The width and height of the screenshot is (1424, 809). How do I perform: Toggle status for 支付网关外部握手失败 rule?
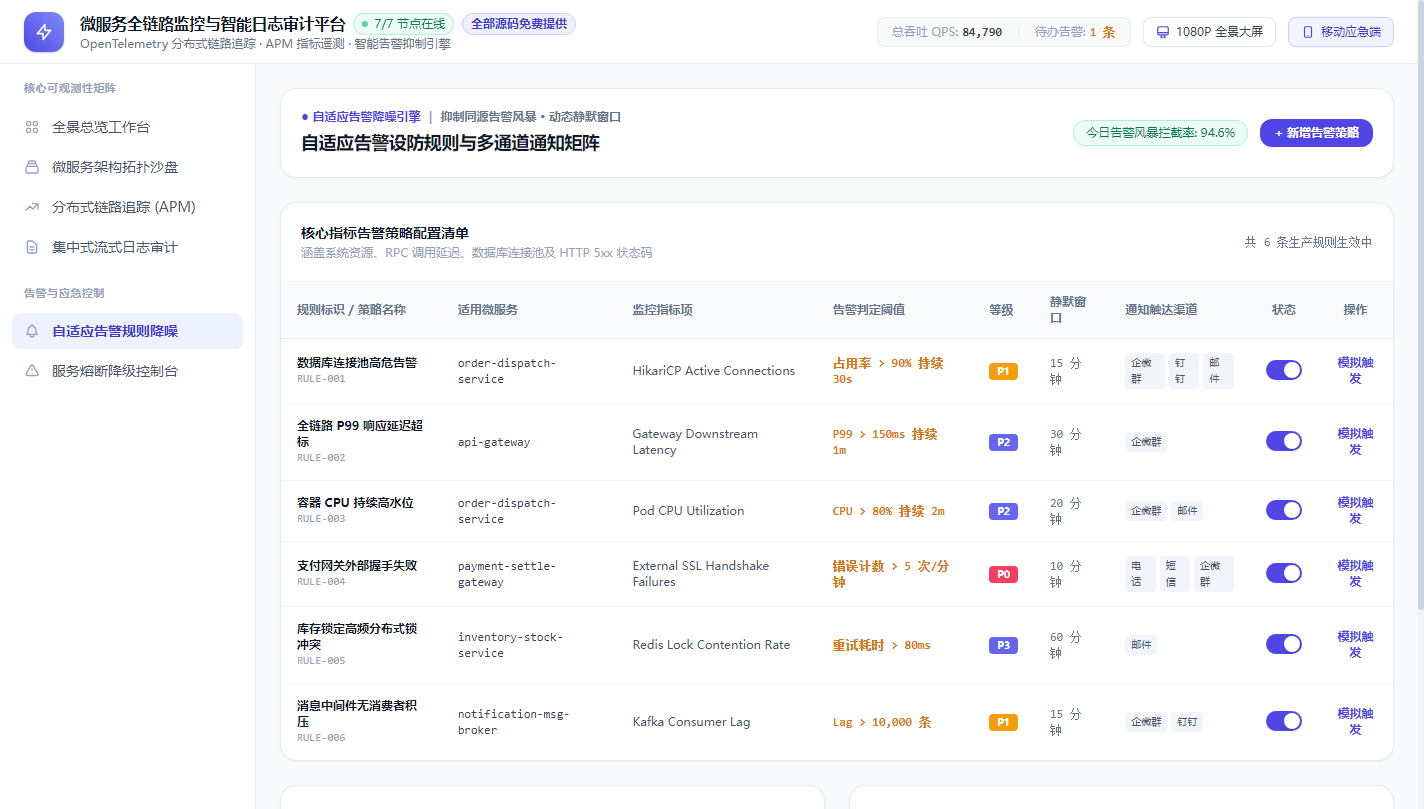coord(1284,573)
